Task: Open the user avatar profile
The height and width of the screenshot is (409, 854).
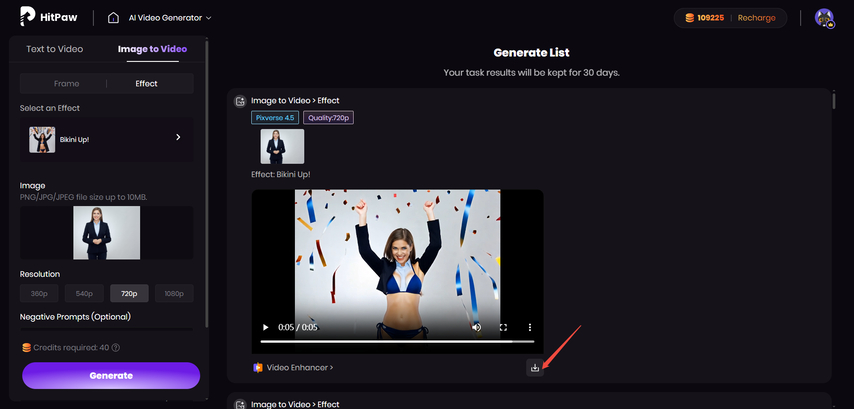Action: pos(825,18)
